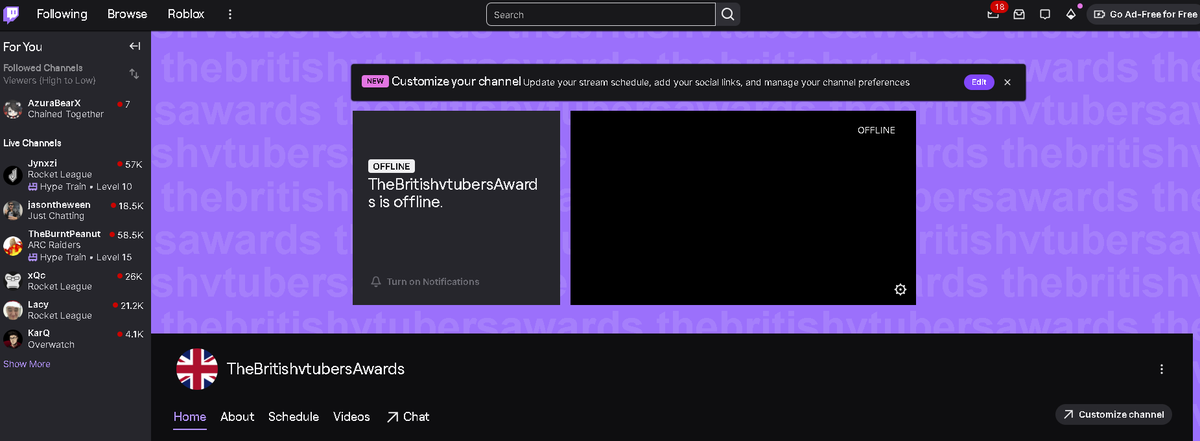Screen dimensions: 1200x441
Task: Open Lacy live channel
Action: tap(75, 310)
